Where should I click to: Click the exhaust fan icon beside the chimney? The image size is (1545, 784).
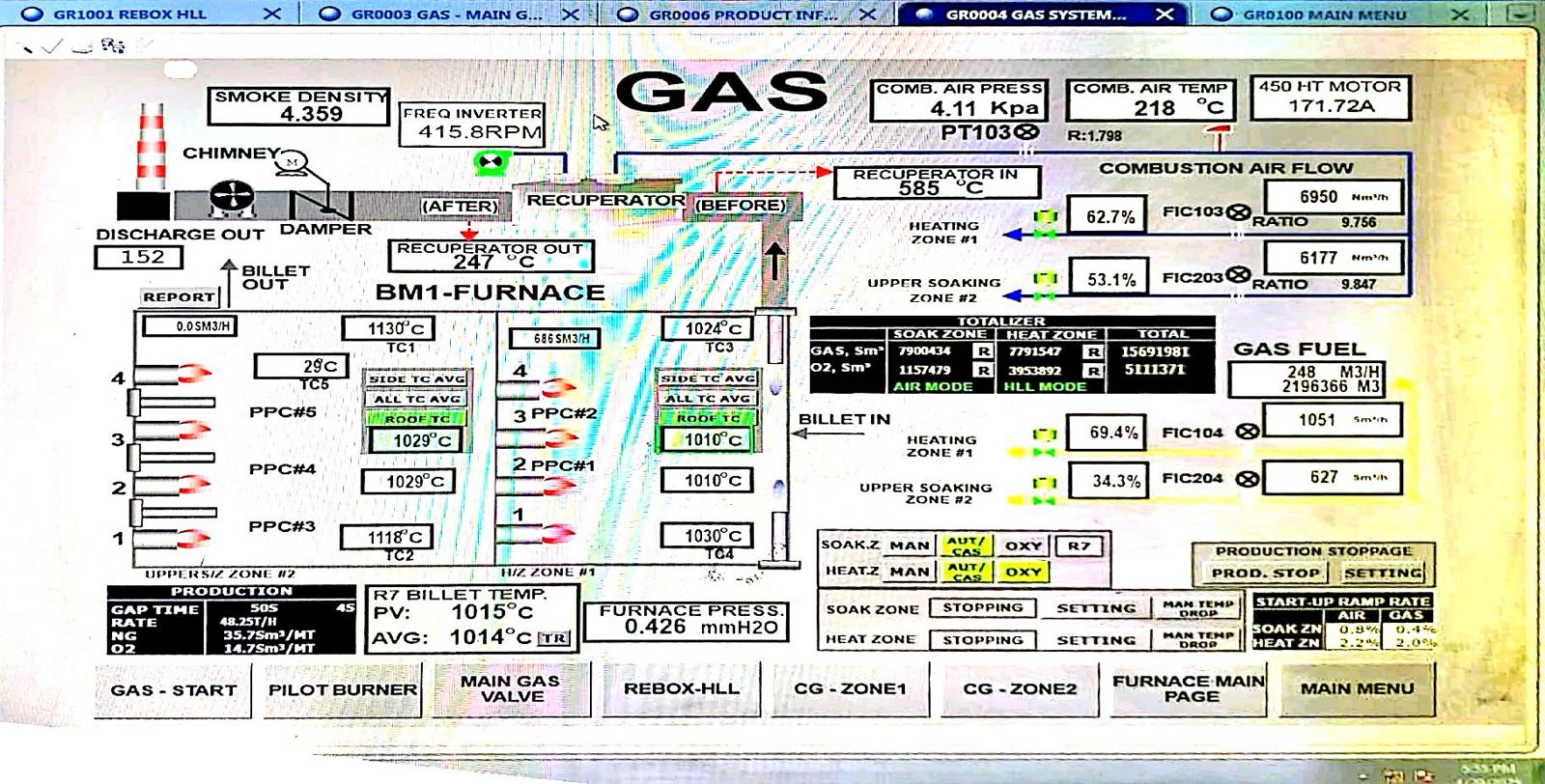tap(232, 200)
